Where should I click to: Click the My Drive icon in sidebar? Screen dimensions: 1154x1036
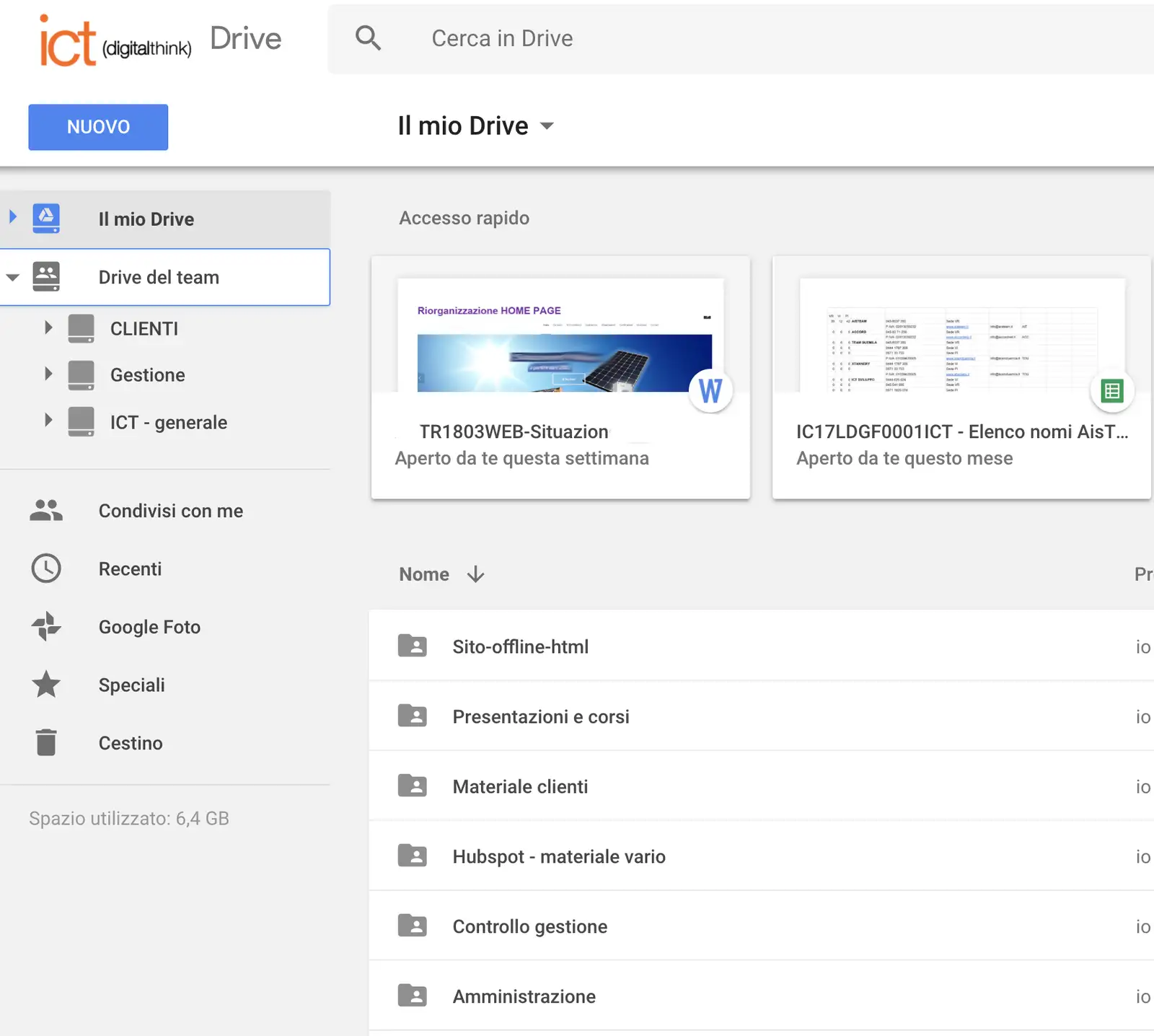coord(46,219)
